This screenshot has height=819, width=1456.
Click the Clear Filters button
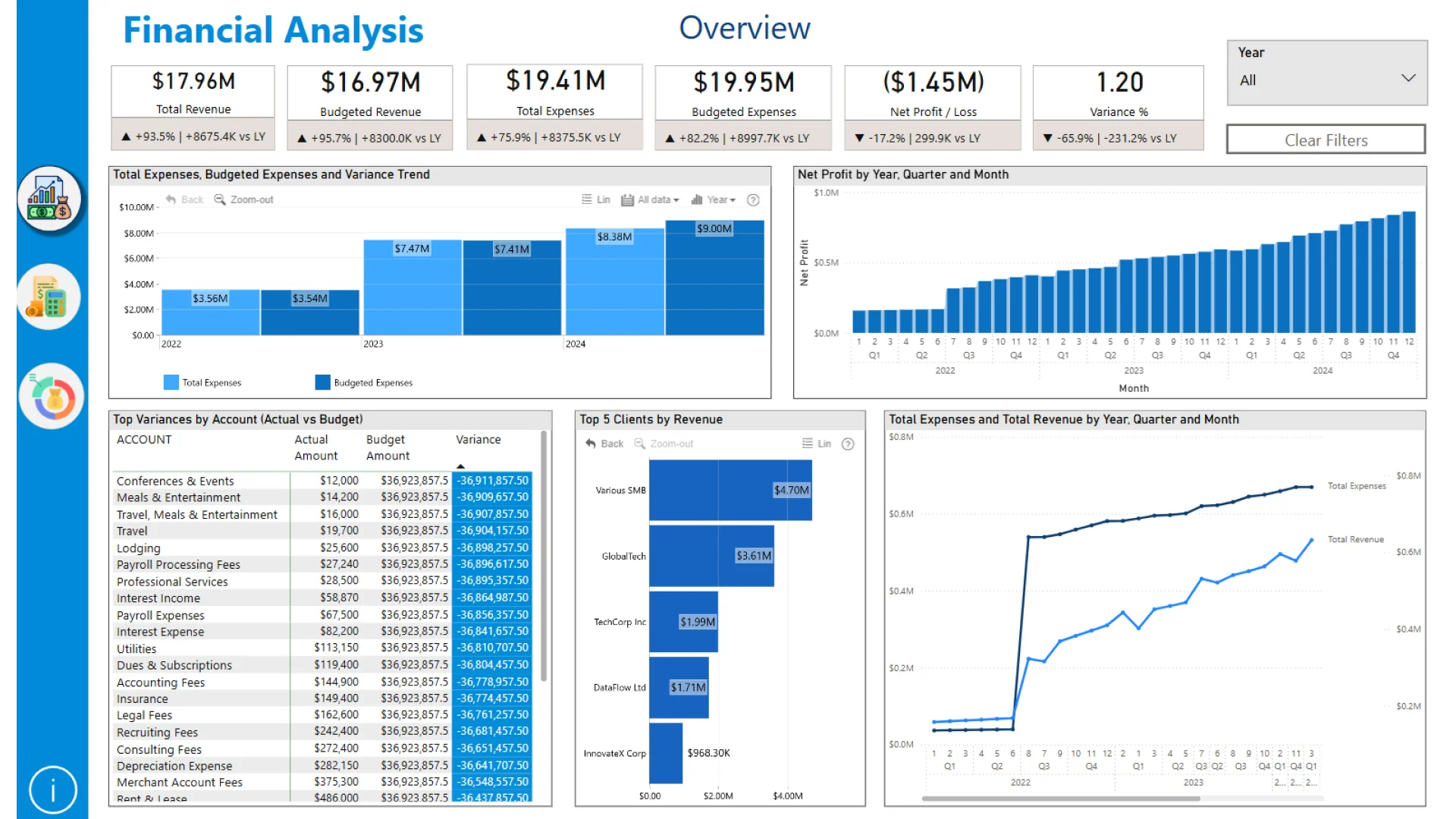(x=1325, y=140)
